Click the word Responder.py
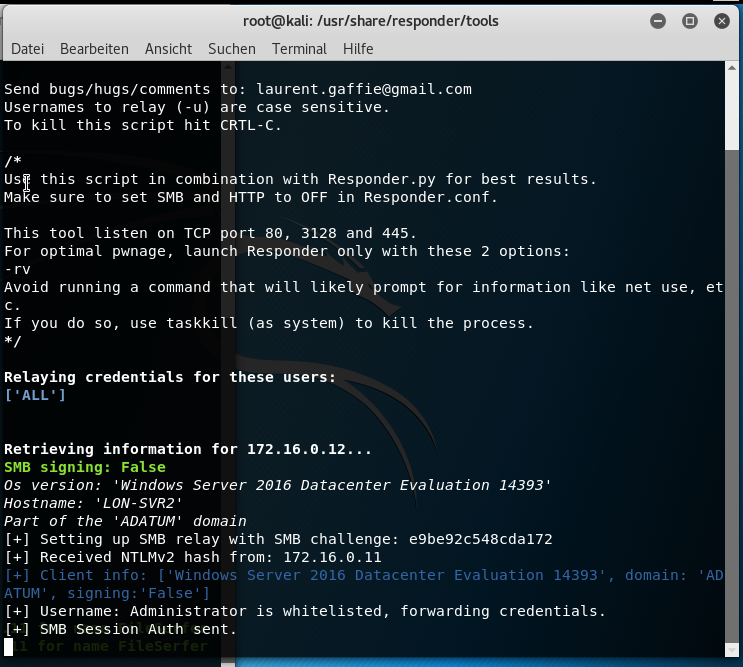Screen dimensions: 743x667 click(381, 179)
